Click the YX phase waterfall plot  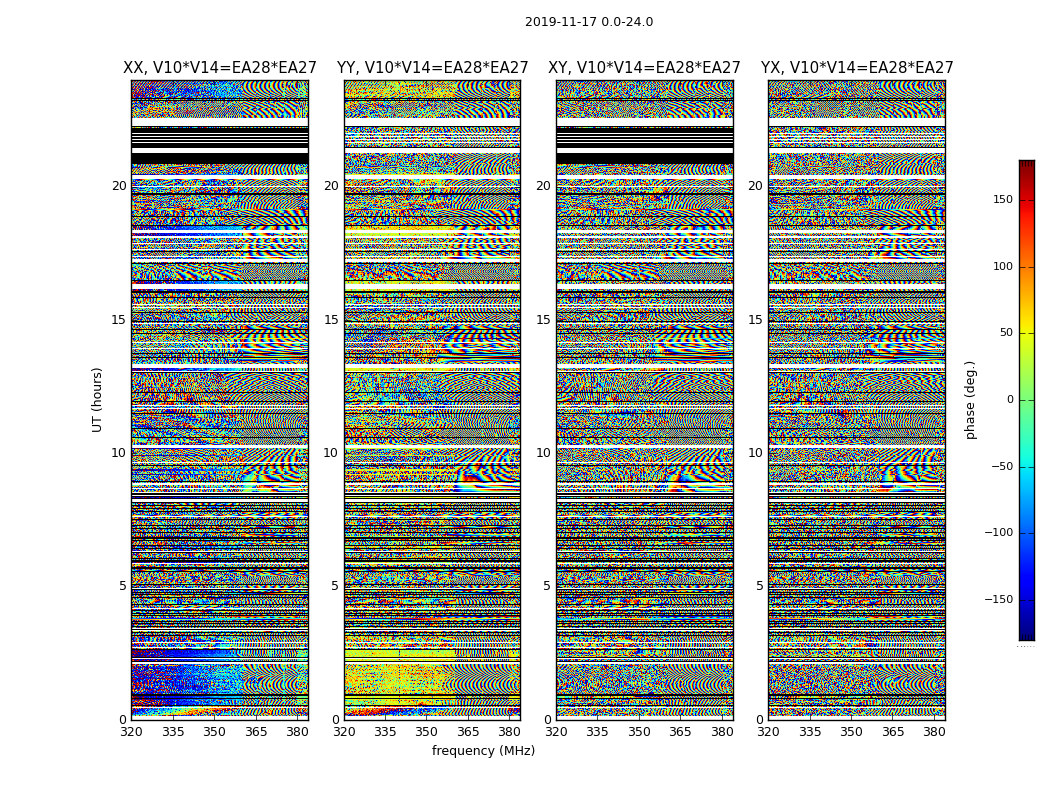click(856, 400)
